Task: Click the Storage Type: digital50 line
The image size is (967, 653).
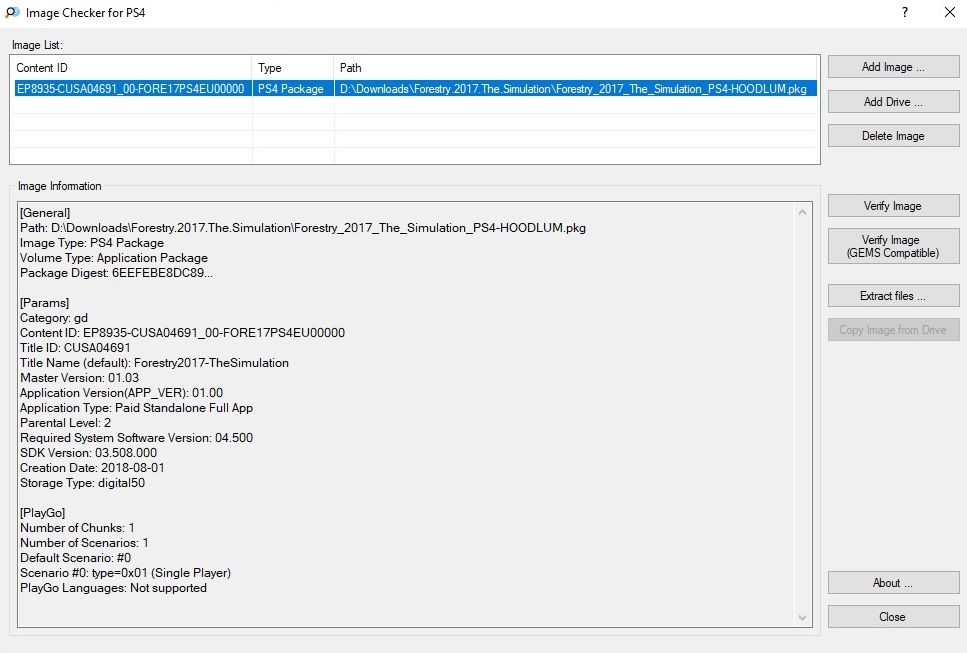Action: pos(83,483)
